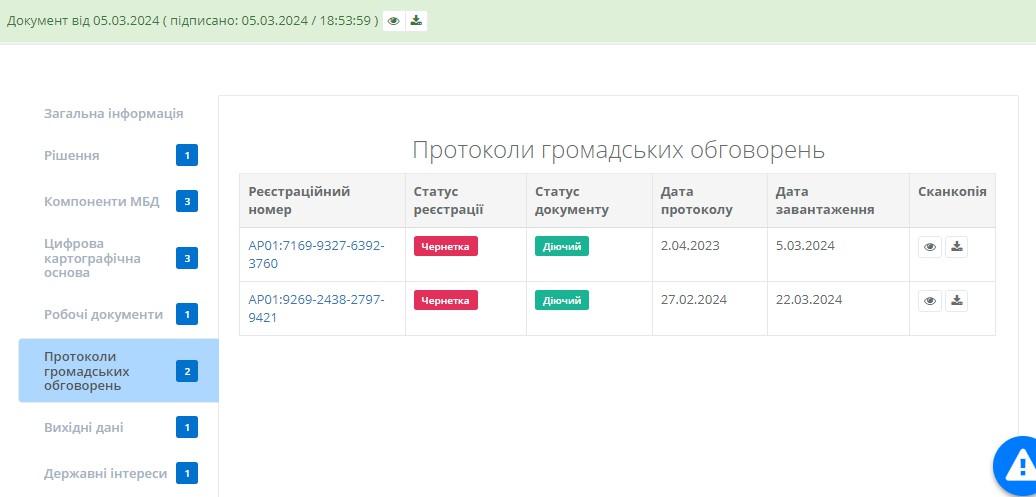
Task: Download scan of protocol AP01:7169-9327-6392-3760
Action: 956,247
